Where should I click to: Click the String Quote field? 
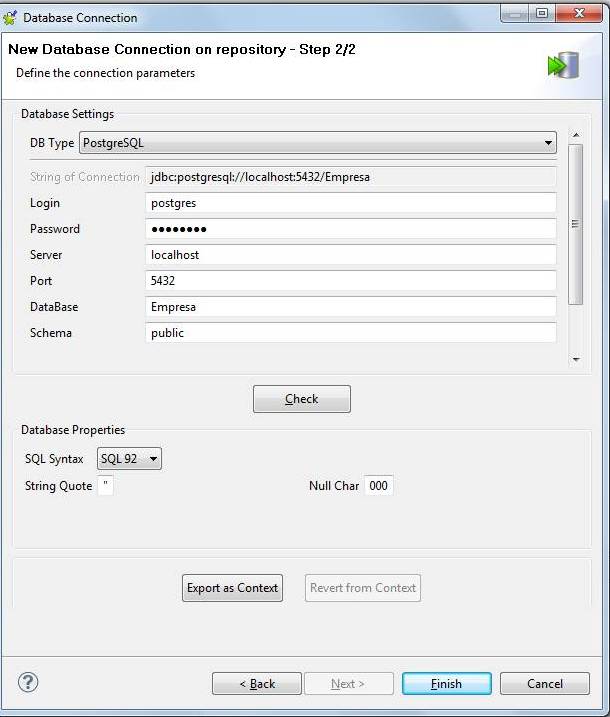tap(106, 486)
